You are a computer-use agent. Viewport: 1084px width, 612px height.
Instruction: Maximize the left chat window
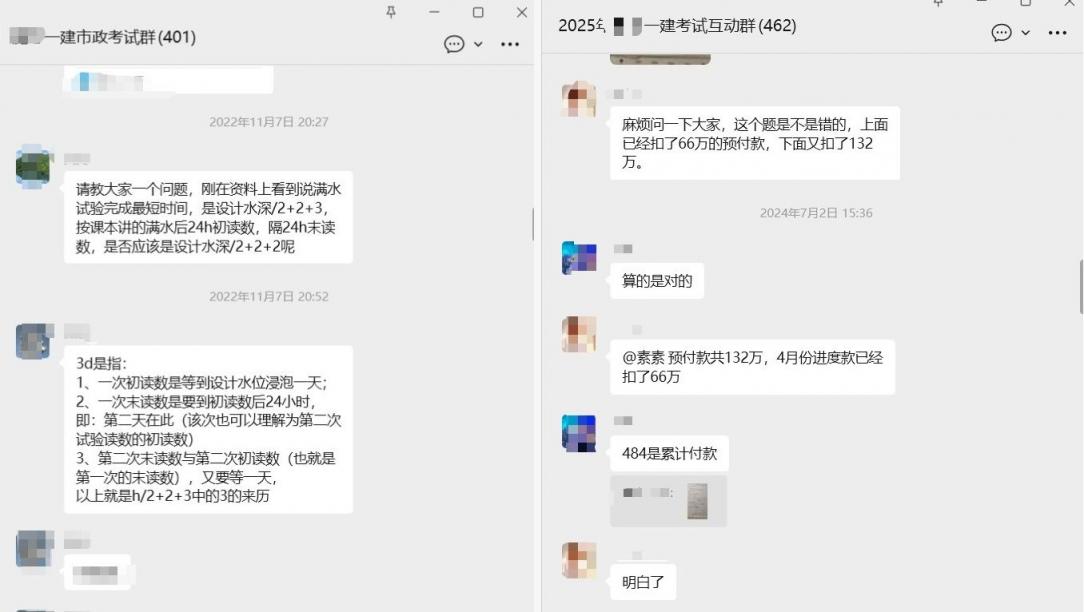pyautogui.click(x=478, y=12)
